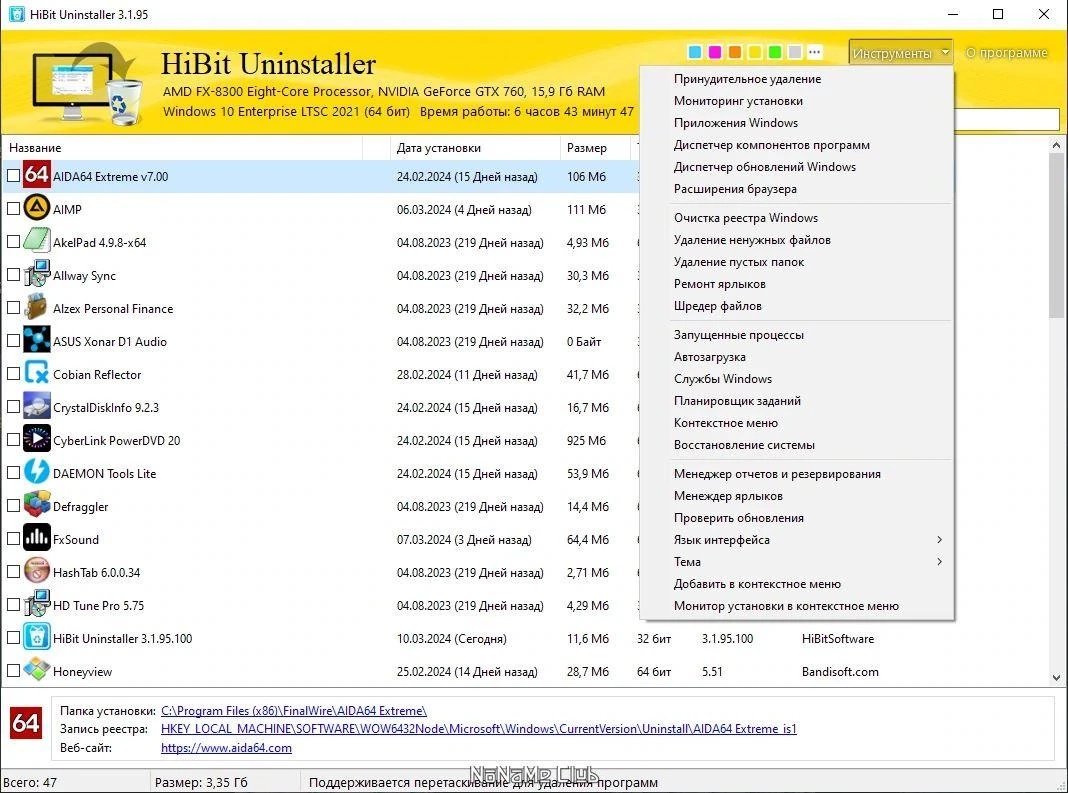Click the CyberLink PowerDVD 20 icon
This screenshot has width=1068, height=793.
[x=36, y=439]
